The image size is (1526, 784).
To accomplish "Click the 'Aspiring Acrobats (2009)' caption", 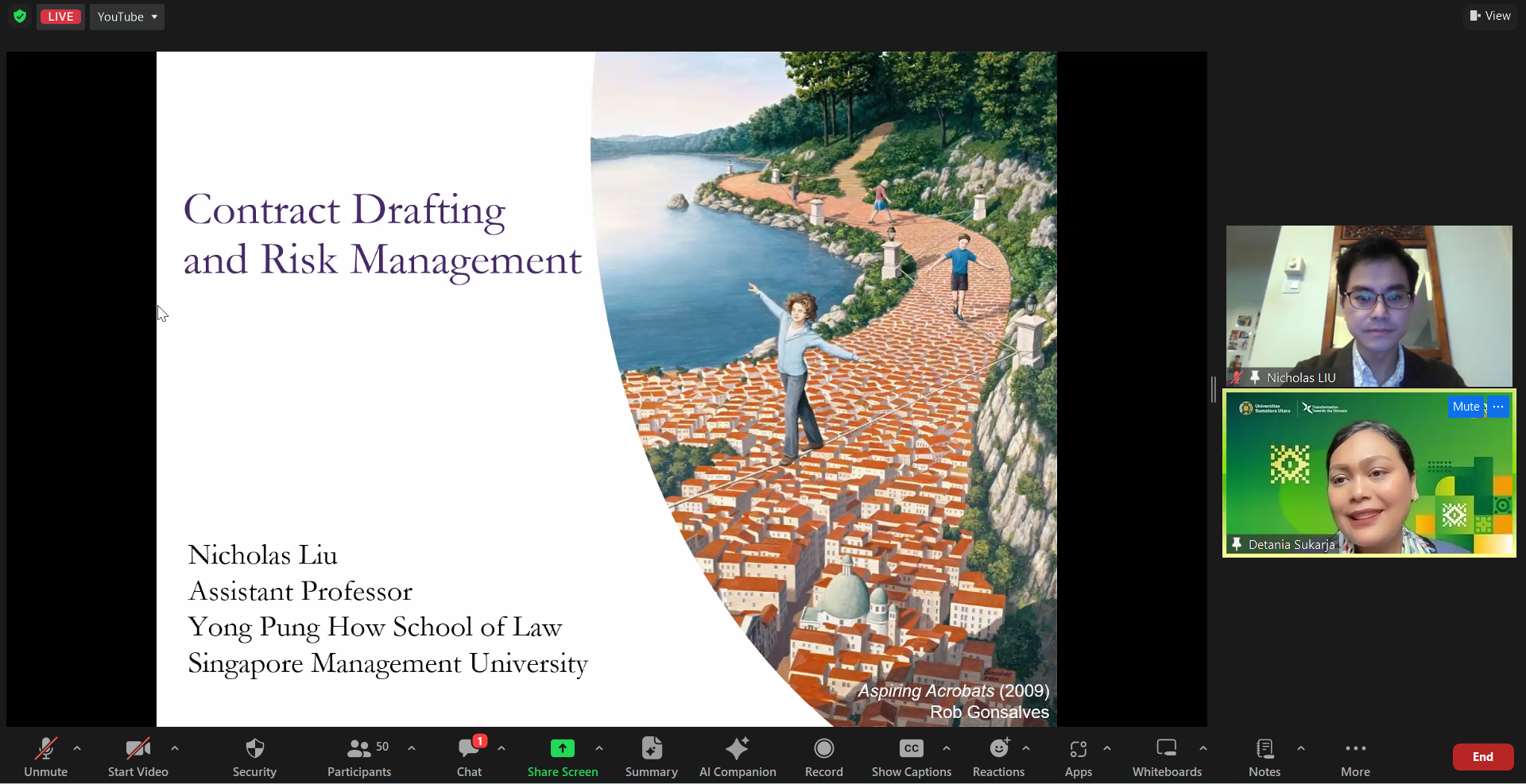I will click(x=954, y=691).
